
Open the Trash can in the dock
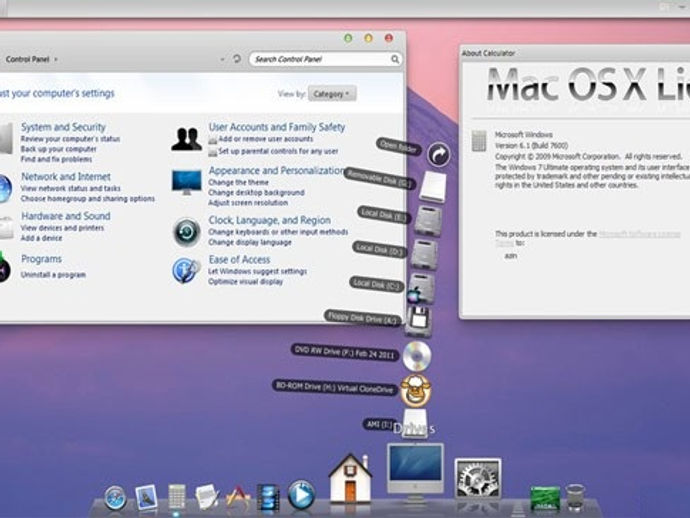tap(576, 497)
